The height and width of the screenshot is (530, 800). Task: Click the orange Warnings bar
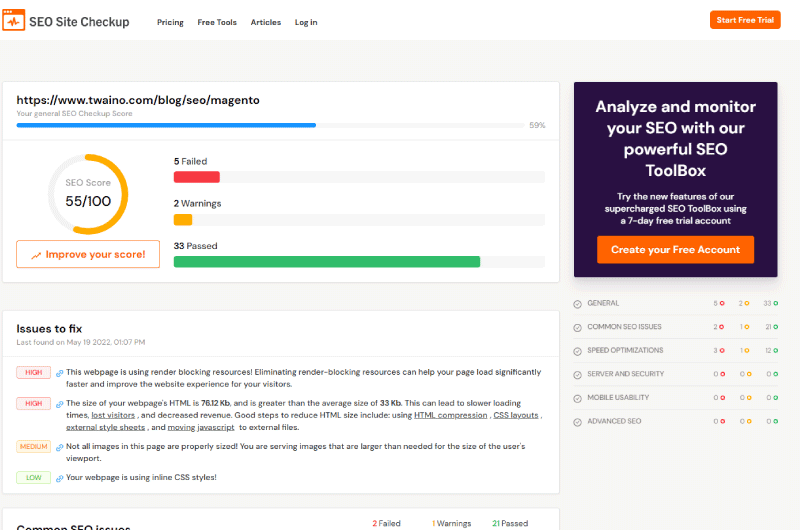(183, 220)
